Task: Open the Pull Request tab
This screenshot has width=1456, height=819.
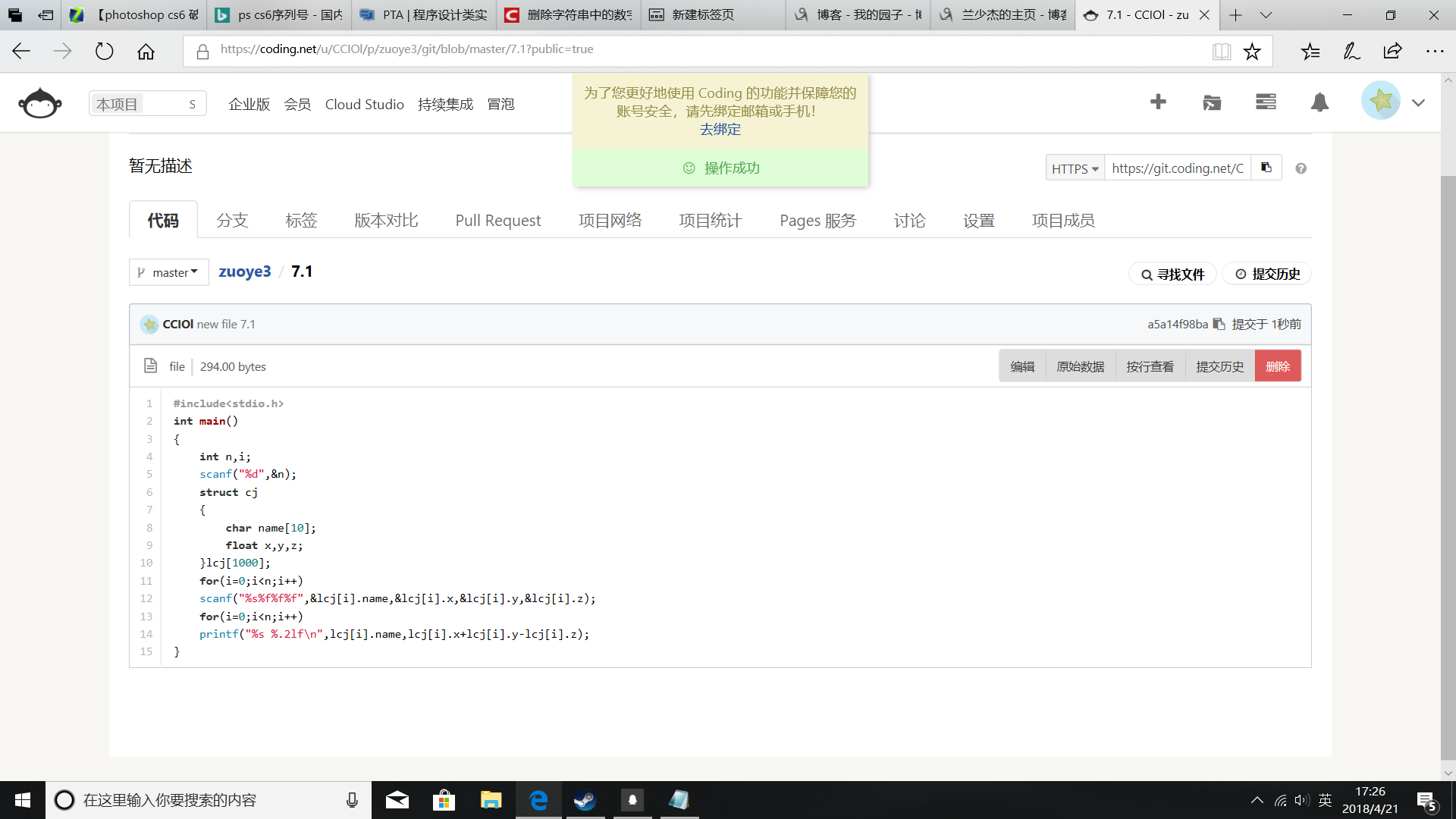Action: tap(497, 220)
